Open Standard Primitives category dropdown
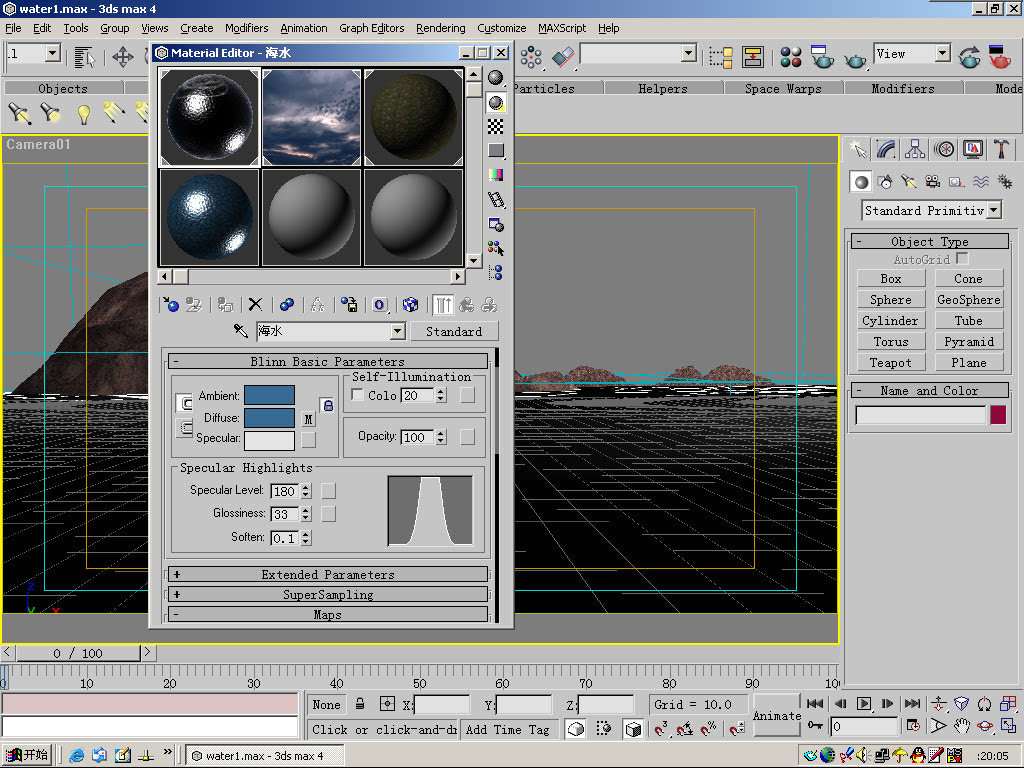Image resolution: width=1024 pixels, height=768 pixels. (994, 210)
